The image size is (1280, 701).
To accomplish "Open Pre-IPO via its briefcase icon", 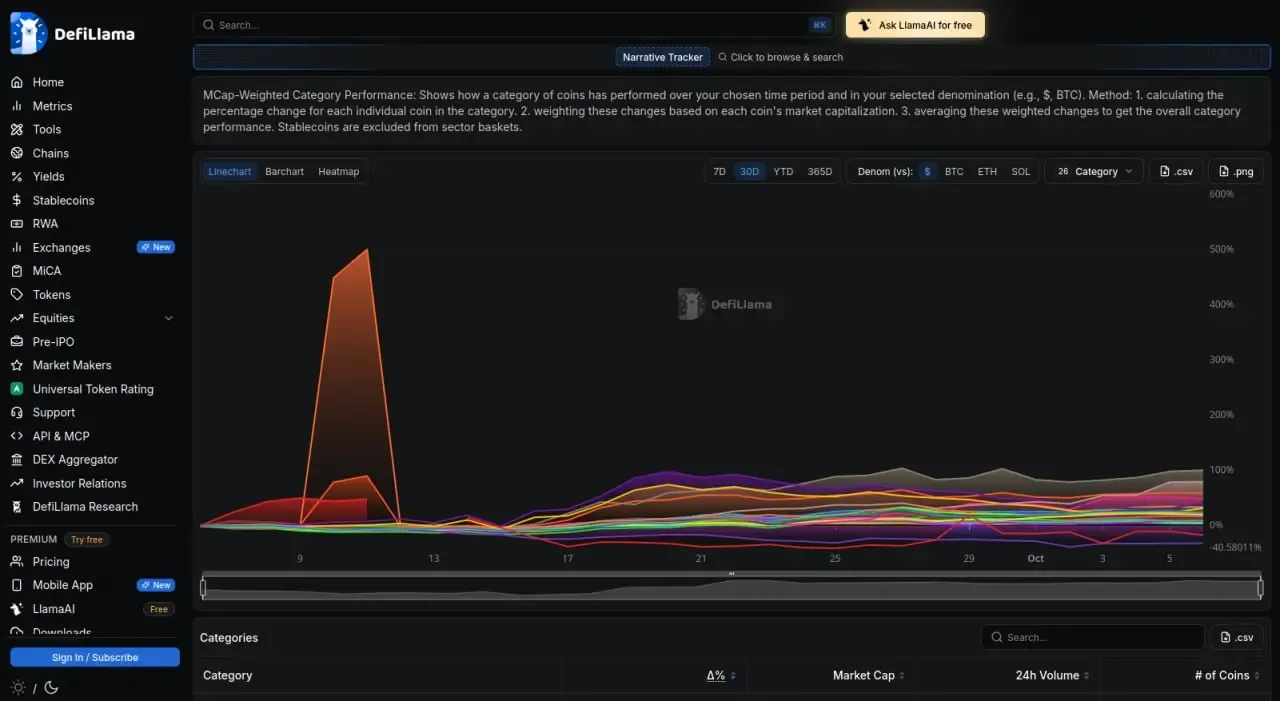I will pos(16,341).
